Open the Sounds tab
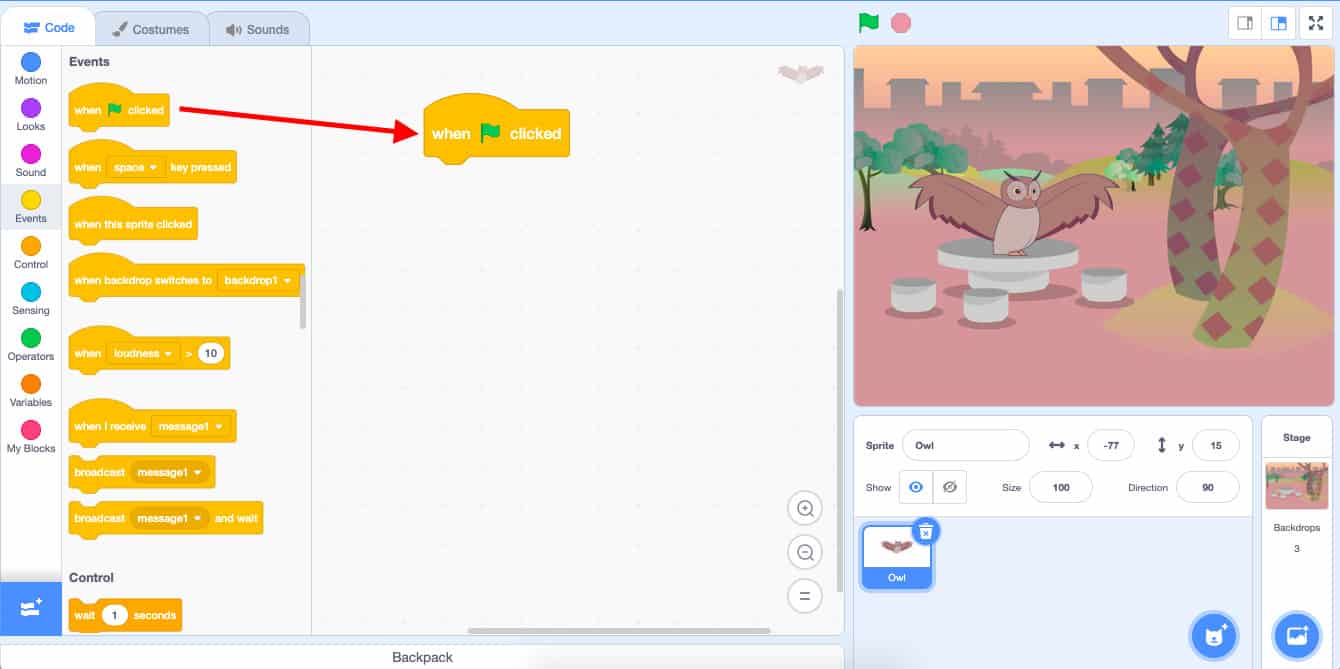The height and width of the screenshot is (669, 1340). (258, 29)
